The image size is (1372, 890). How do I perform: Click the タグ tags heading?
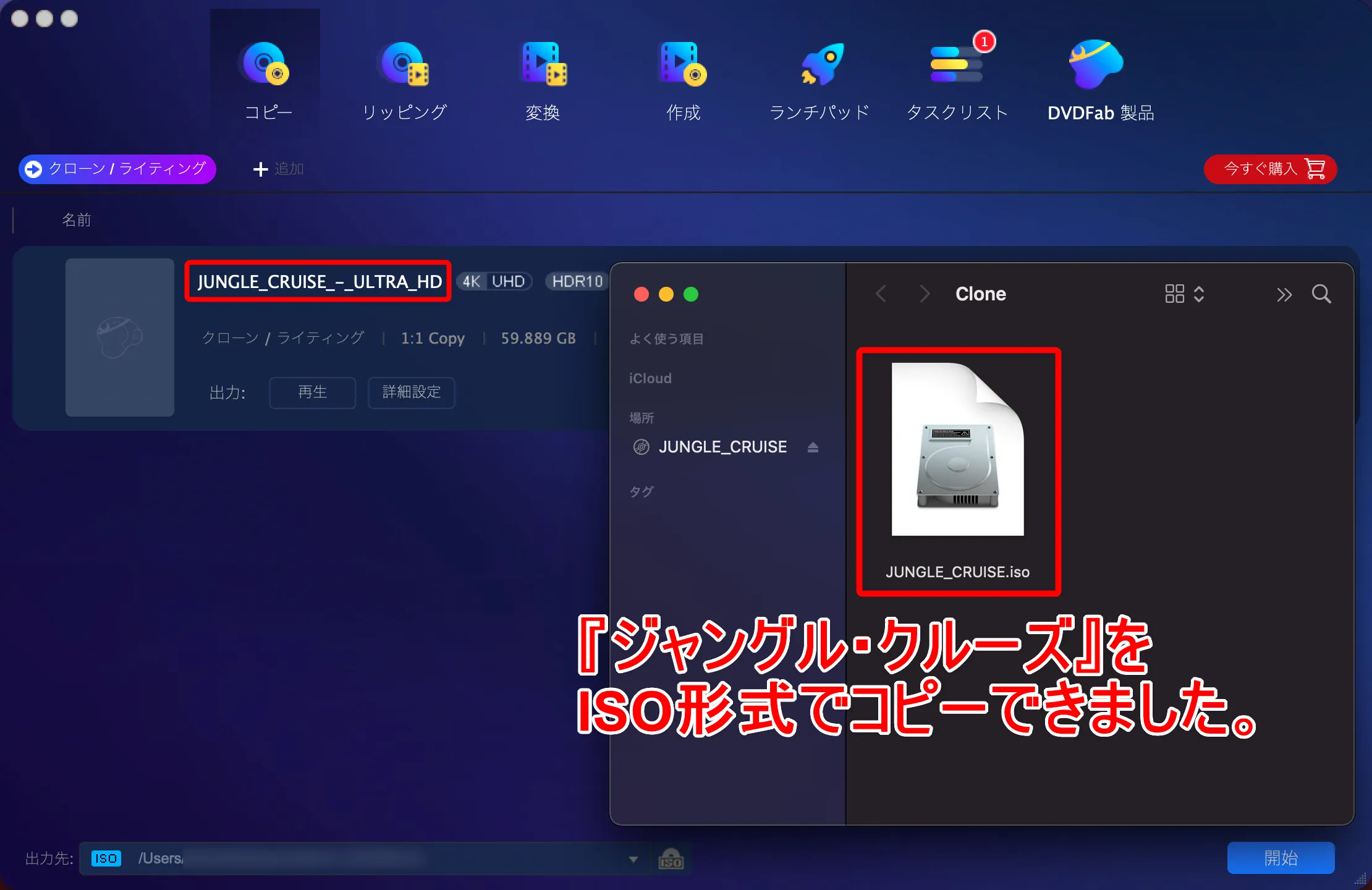(641, 491)
